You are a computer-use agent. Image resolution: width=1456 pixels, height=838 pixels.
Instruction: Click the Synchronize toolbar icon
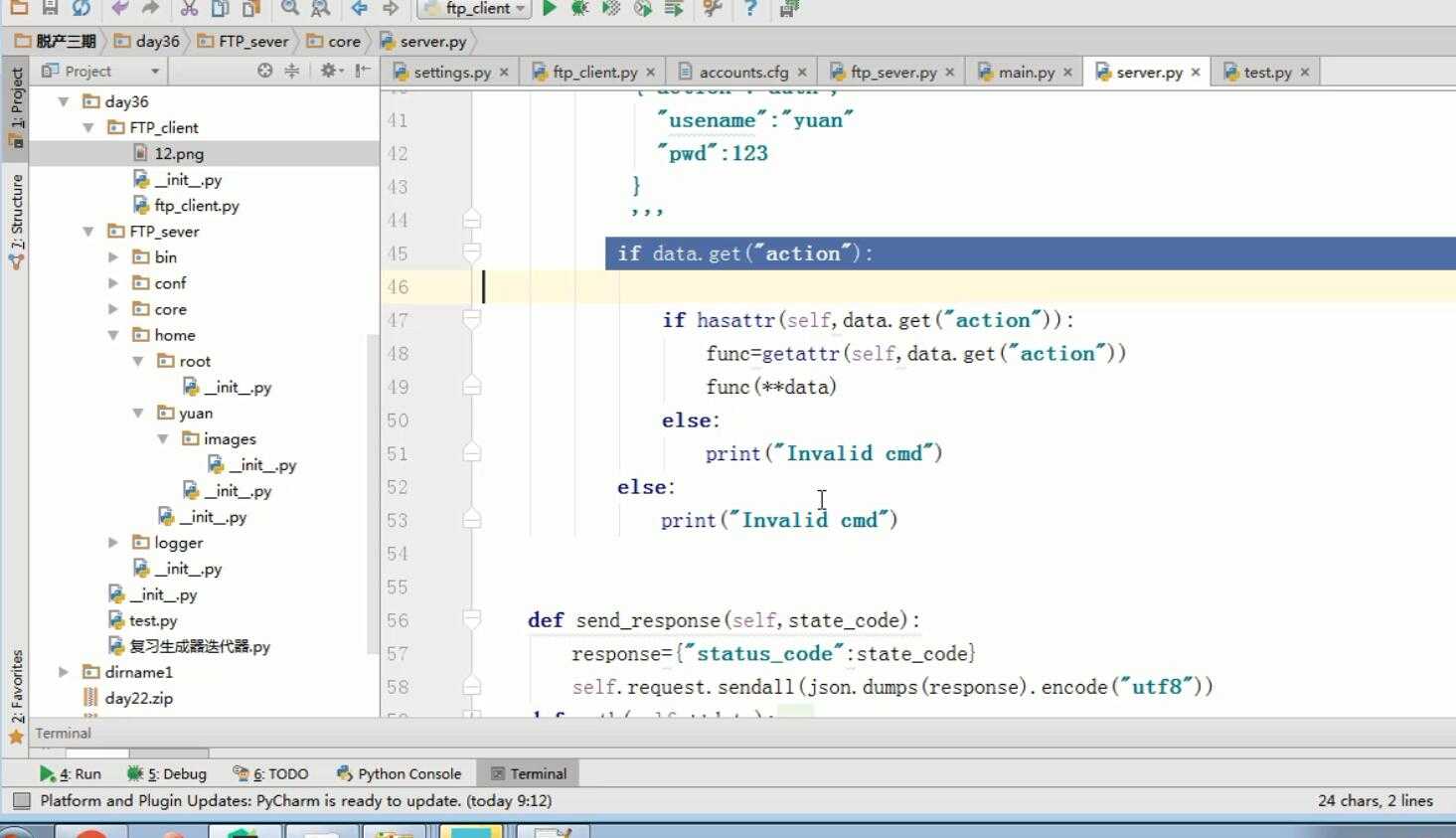pos(81,8)
